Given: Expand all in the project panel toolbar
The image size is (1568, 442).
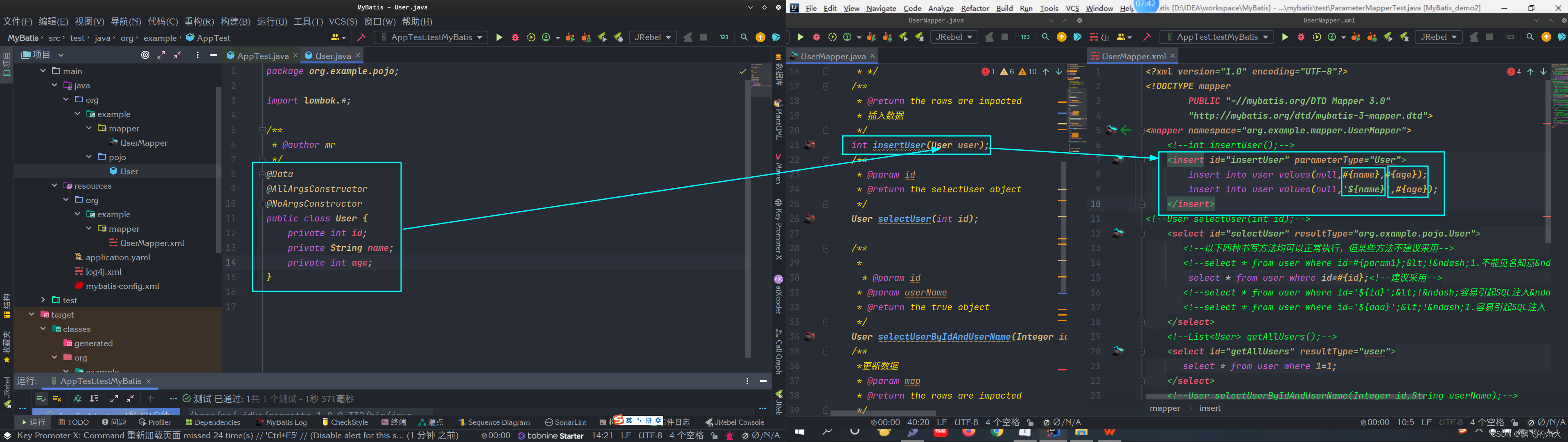Looking at the screenshot, I should coord(161,55).
